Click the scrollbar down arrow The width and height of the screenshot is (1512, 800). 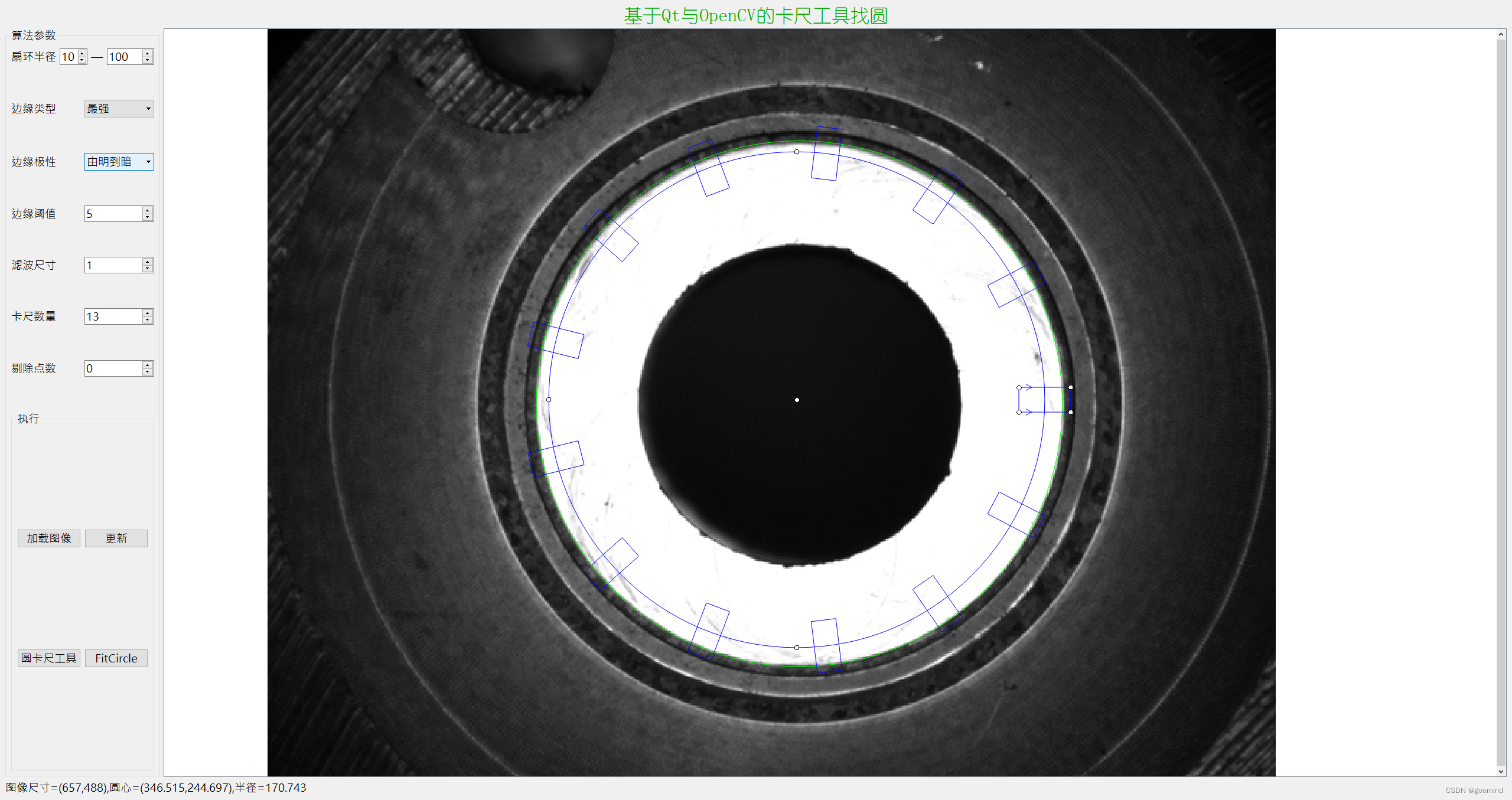[x=1501, y=771]
